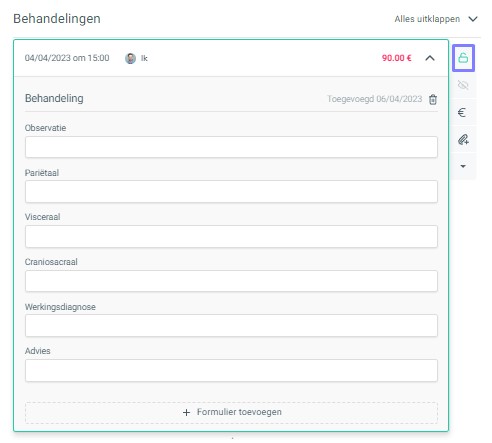
Task: Expand all via Alles uitklappen
Action: [x=436, y=19]
